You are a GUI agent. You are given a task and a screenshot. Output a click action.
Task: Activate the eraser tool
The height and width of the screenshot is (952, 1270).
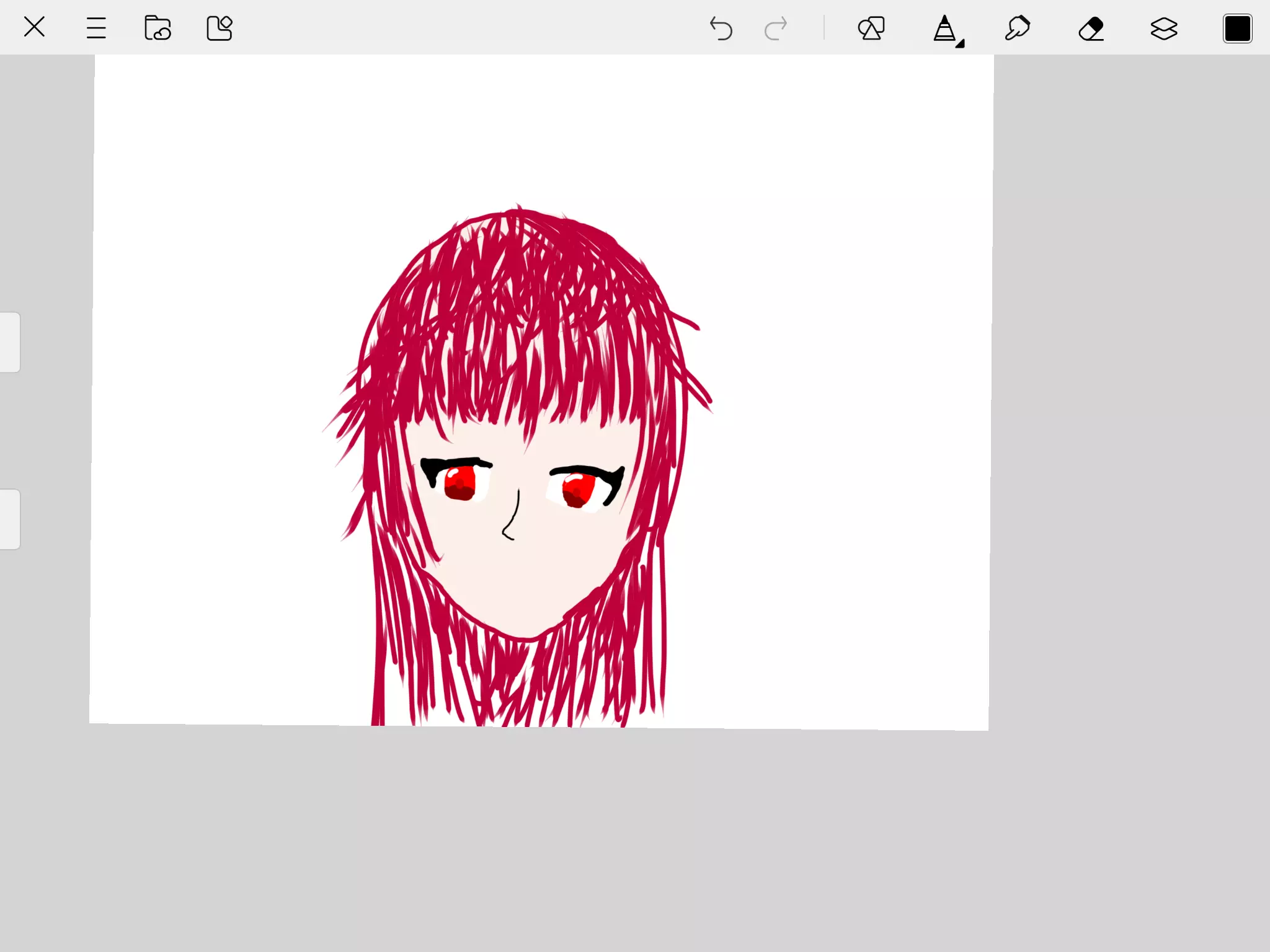1091,28
